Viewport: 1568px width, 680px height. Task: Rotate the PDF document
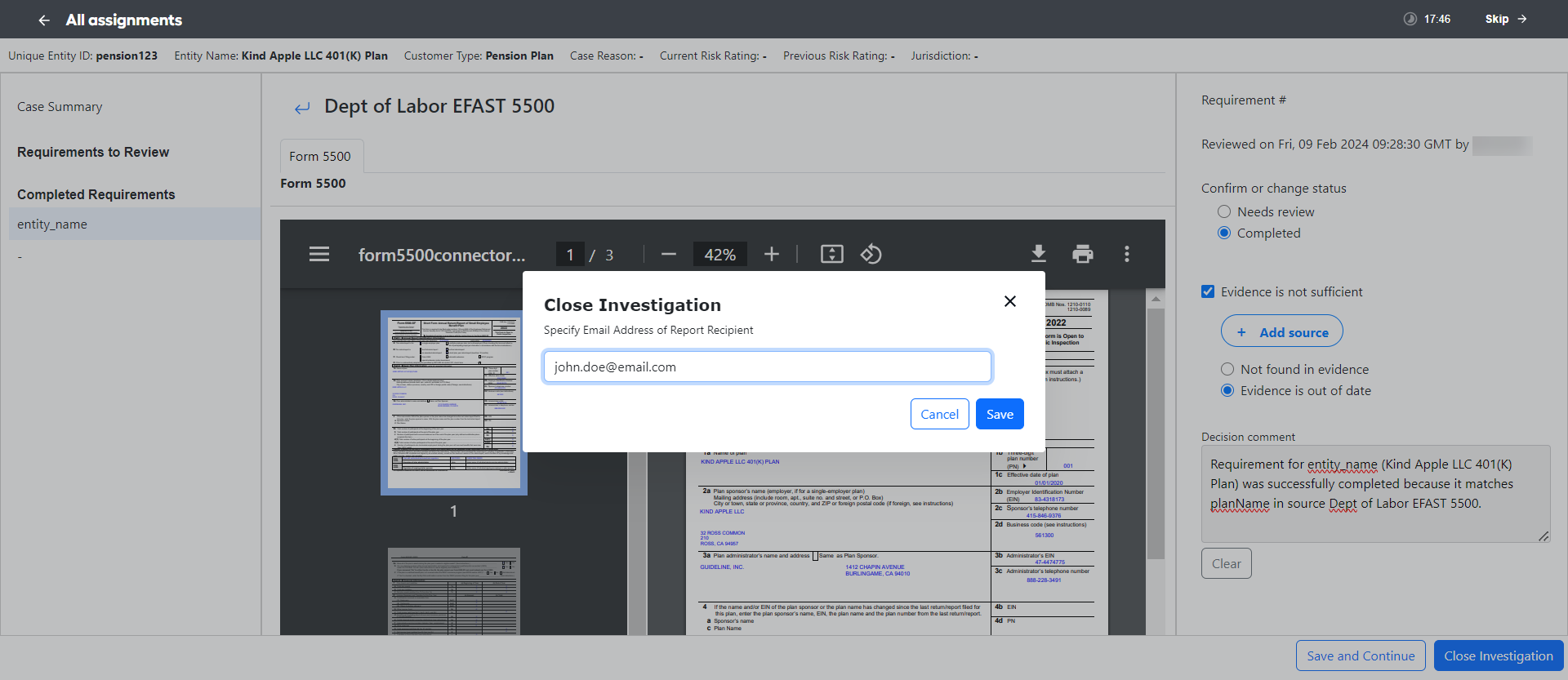tap(871, 254)
